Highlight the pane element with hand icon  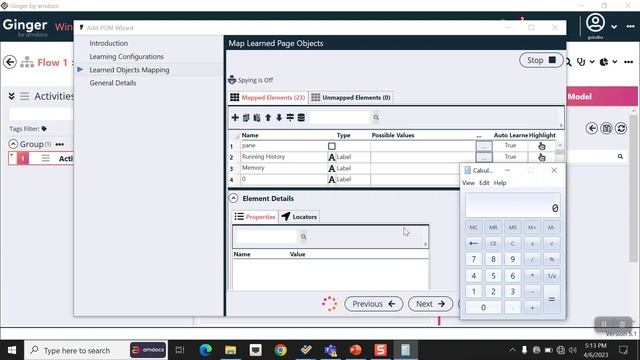542,146
